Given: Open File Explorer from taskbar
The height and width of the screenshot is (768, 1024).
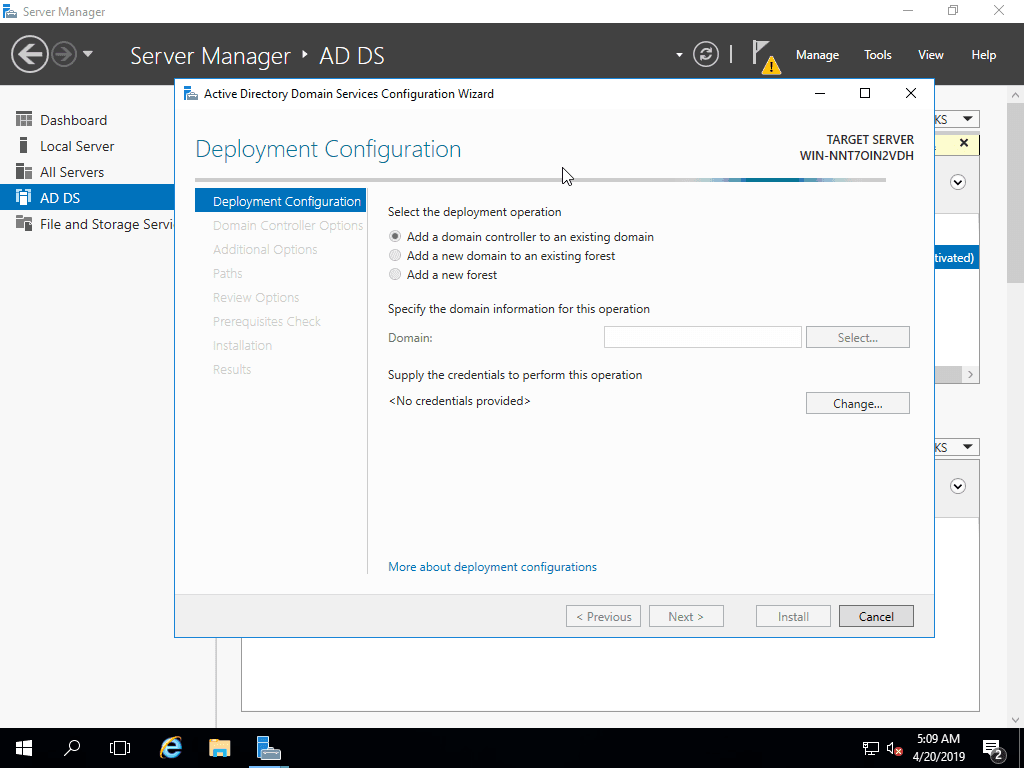Looking at the screenshot, I should 219,748.
